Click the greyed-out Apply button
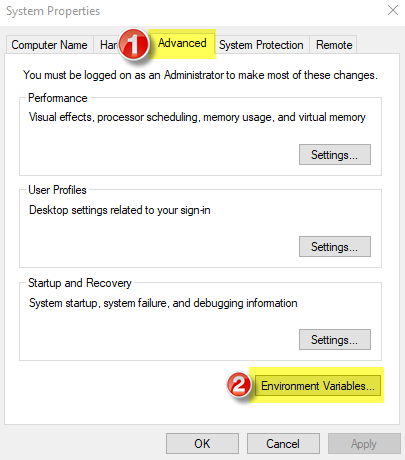 [x=364, y=444]
